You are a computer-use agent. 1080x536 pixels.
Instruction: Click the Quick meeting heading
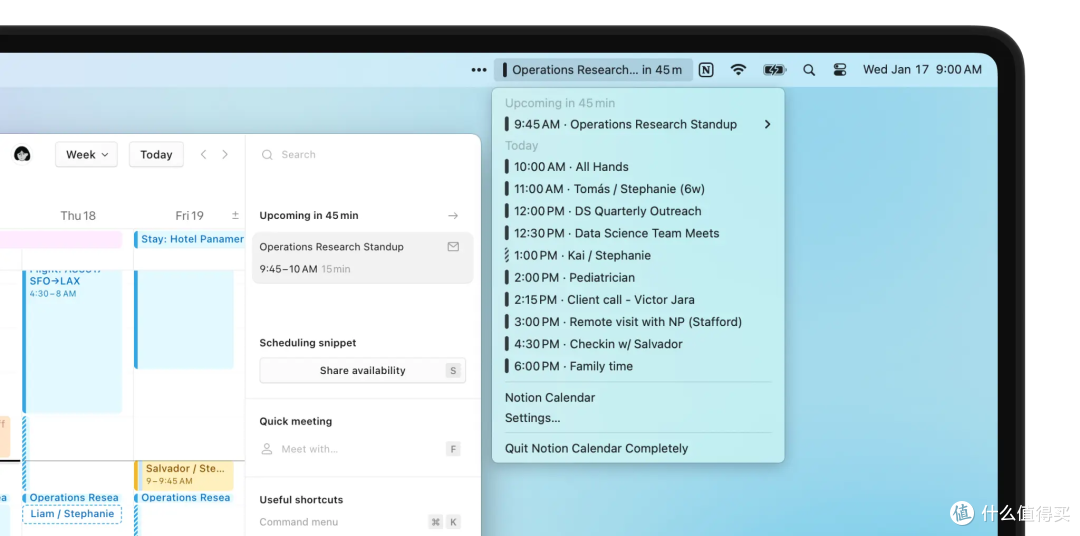[295, 421]
